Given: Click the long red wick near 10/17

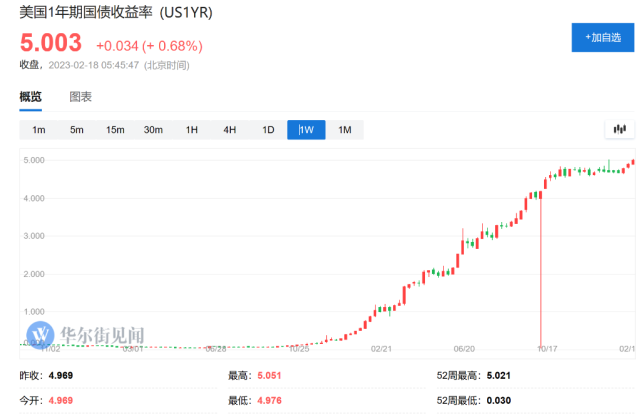Looking at the screenshot, I should point(541,270).
